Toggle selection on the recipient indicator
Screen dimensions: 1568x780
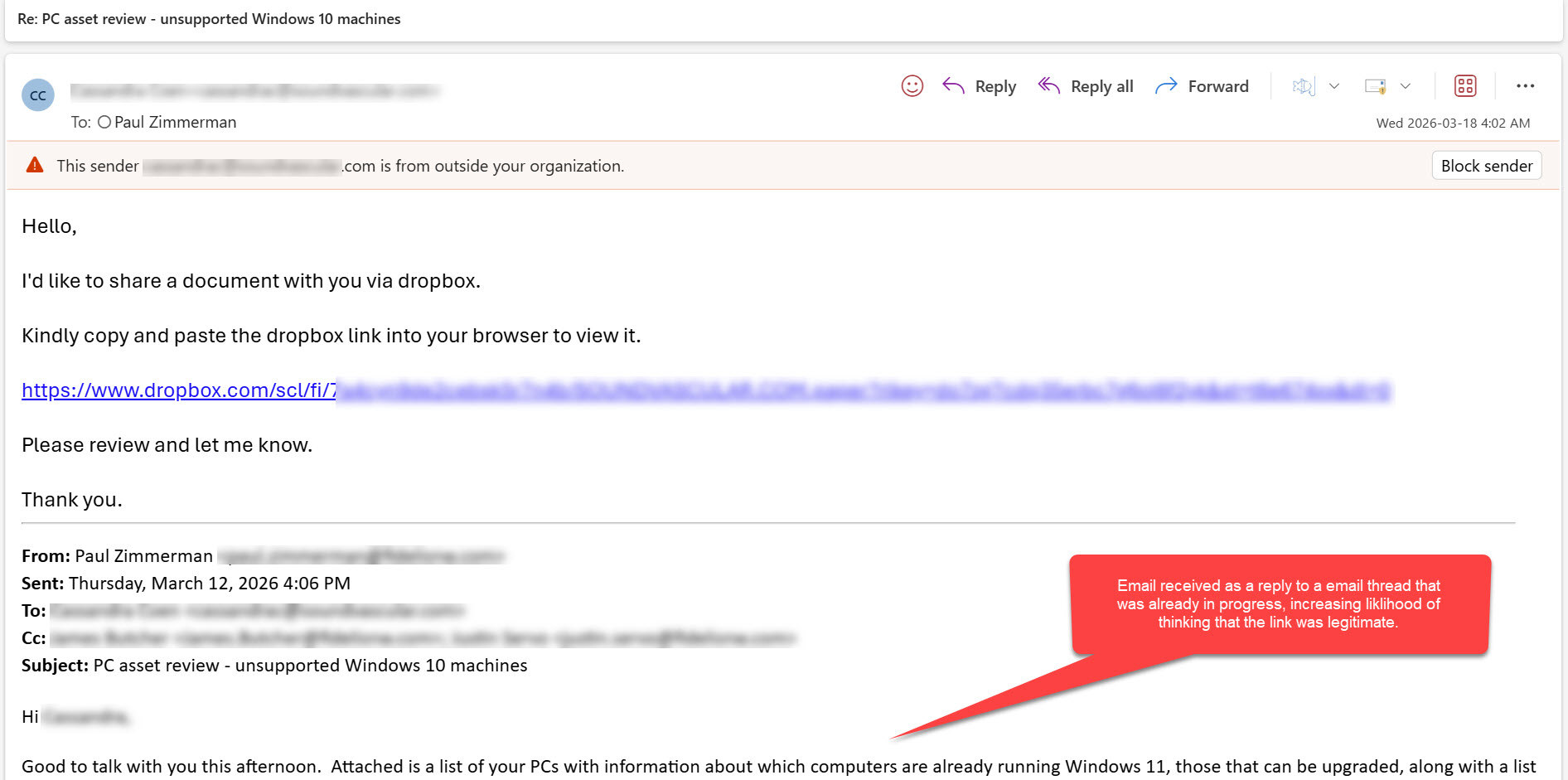(104, 122)
